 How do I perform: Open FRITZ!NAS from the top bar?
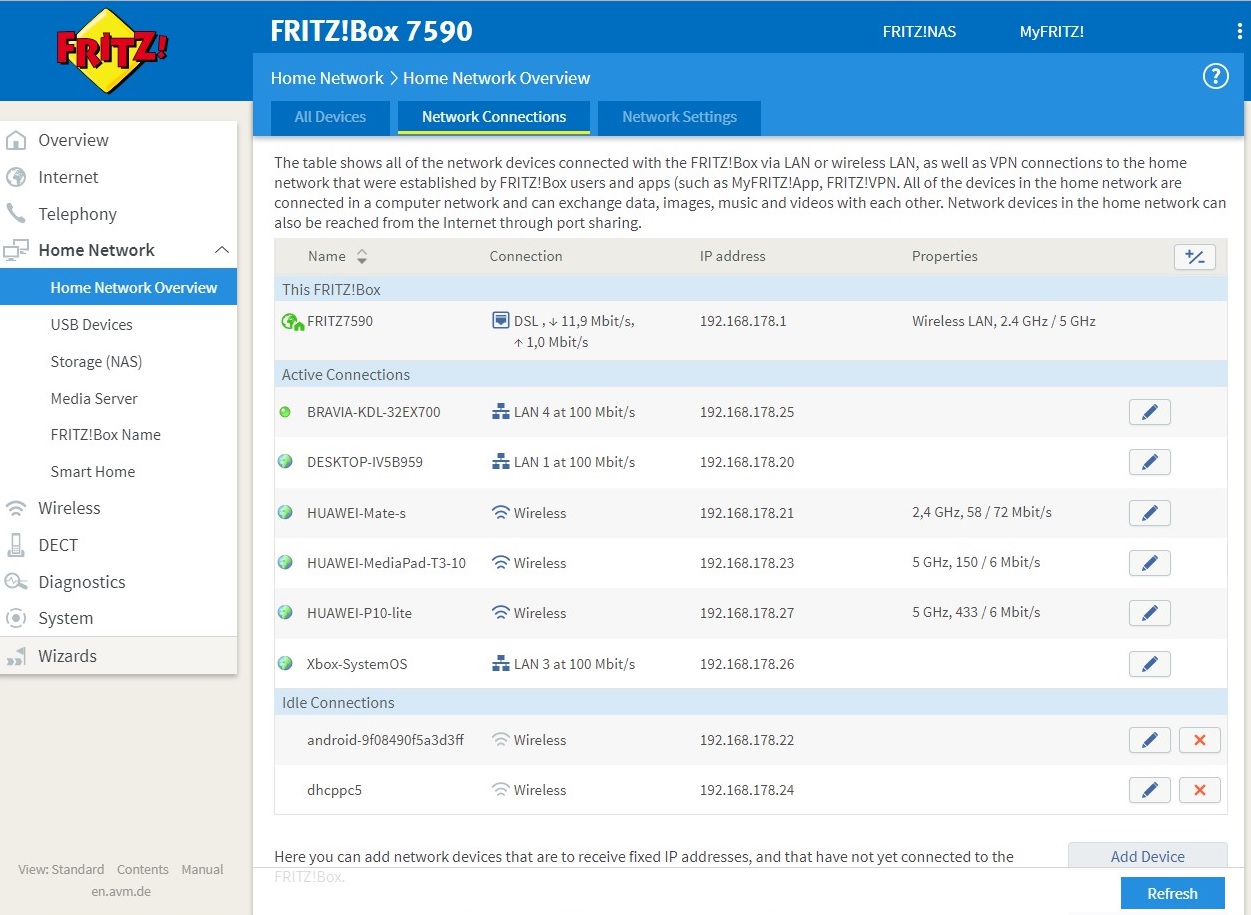[919, 32]
